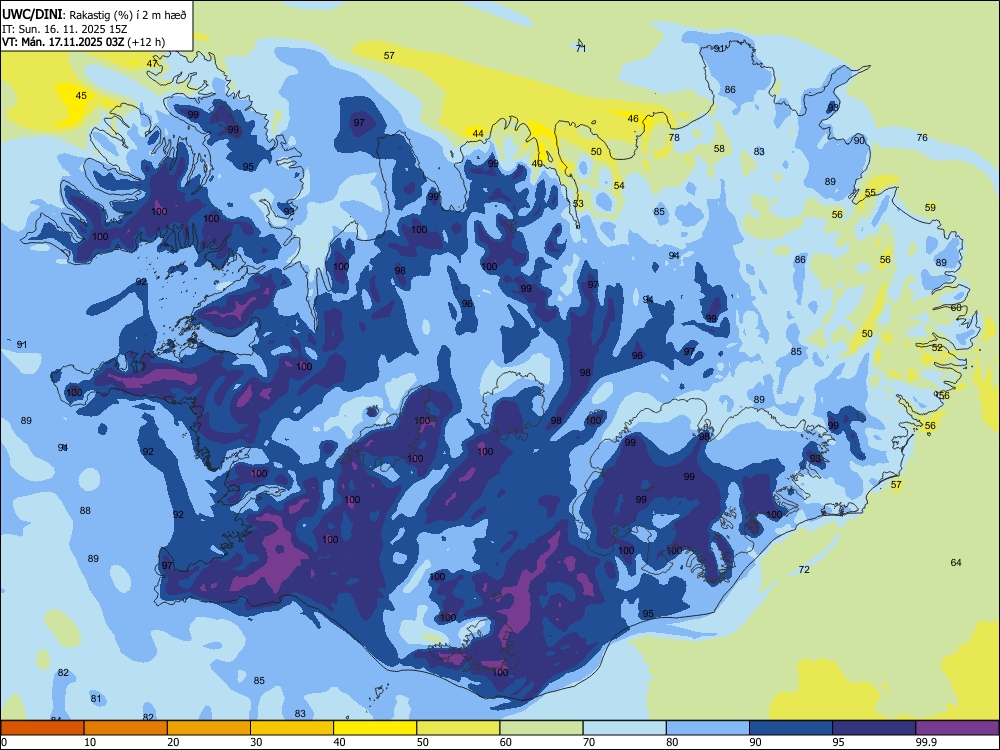Click the dark blue 90–95 legend swatch

[x=791, y=728]
